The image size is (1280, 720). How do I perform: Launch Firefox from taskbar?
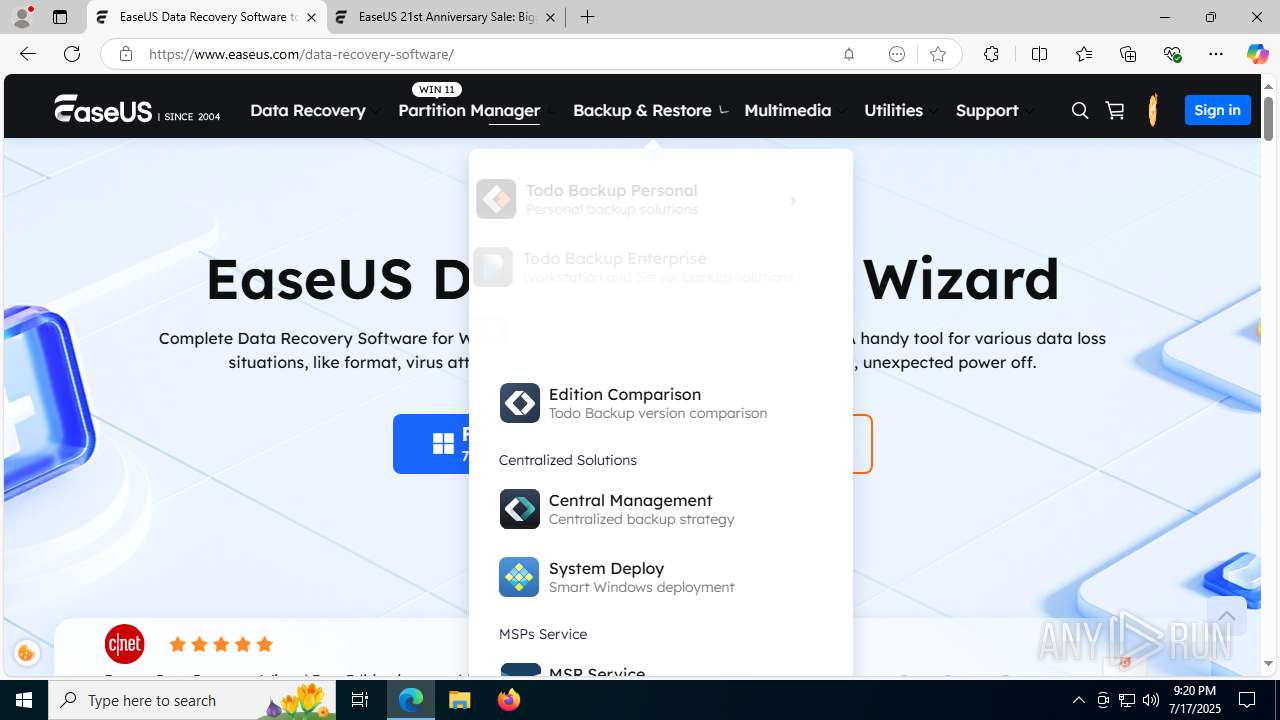coord(509,700)
